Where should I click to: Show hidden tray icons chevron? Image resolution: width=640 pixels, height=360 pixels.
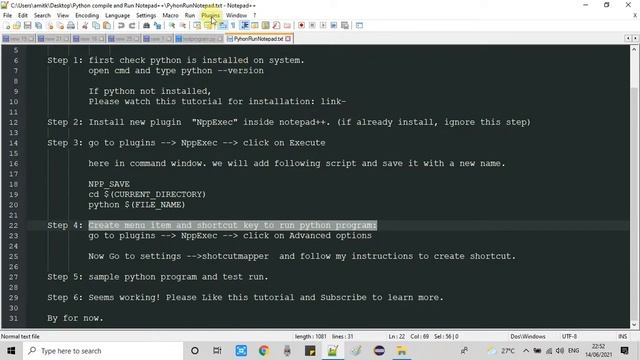pos(526,351)
